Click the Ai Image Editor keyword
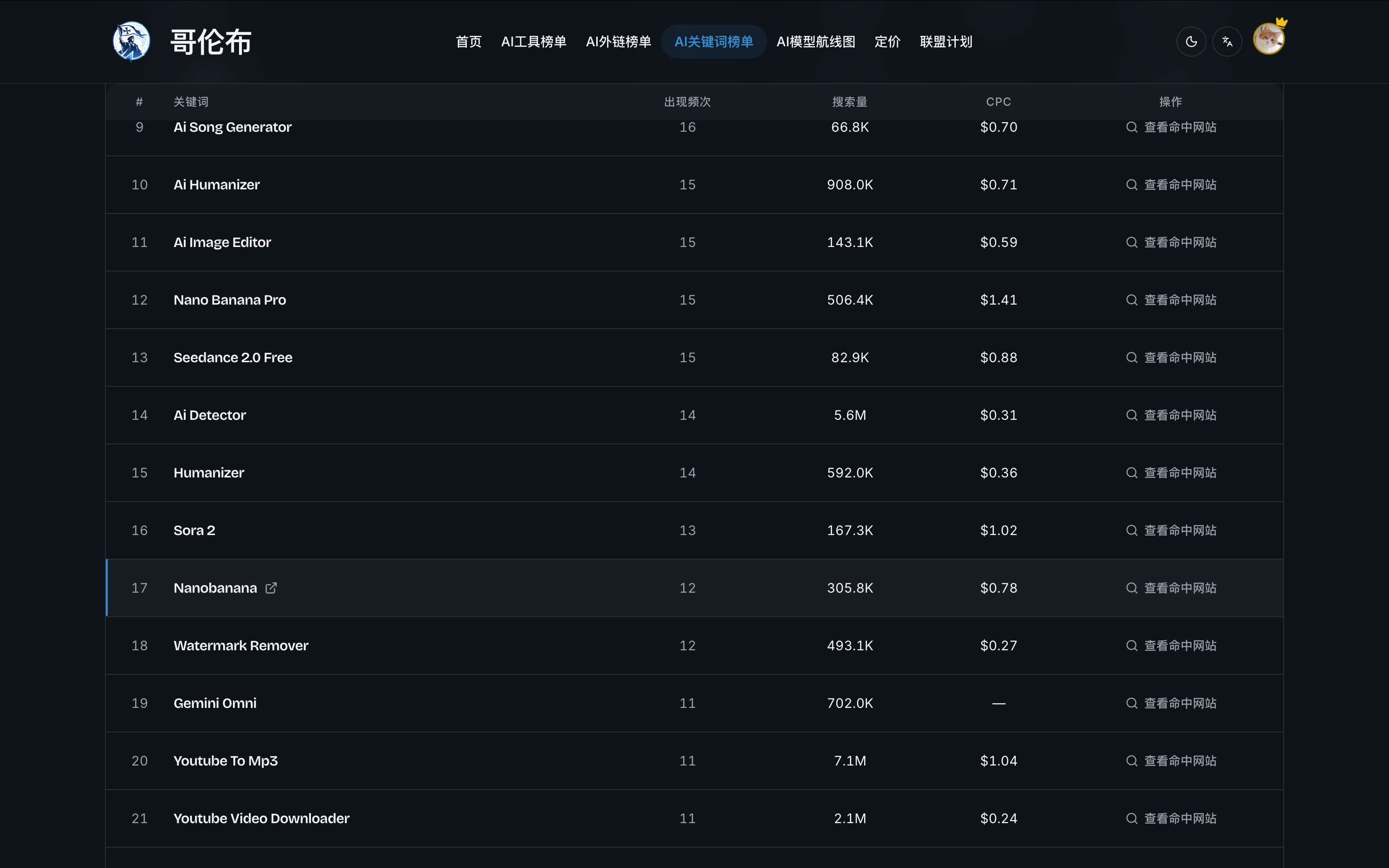 pyautogui.click(x=222, y=242)
